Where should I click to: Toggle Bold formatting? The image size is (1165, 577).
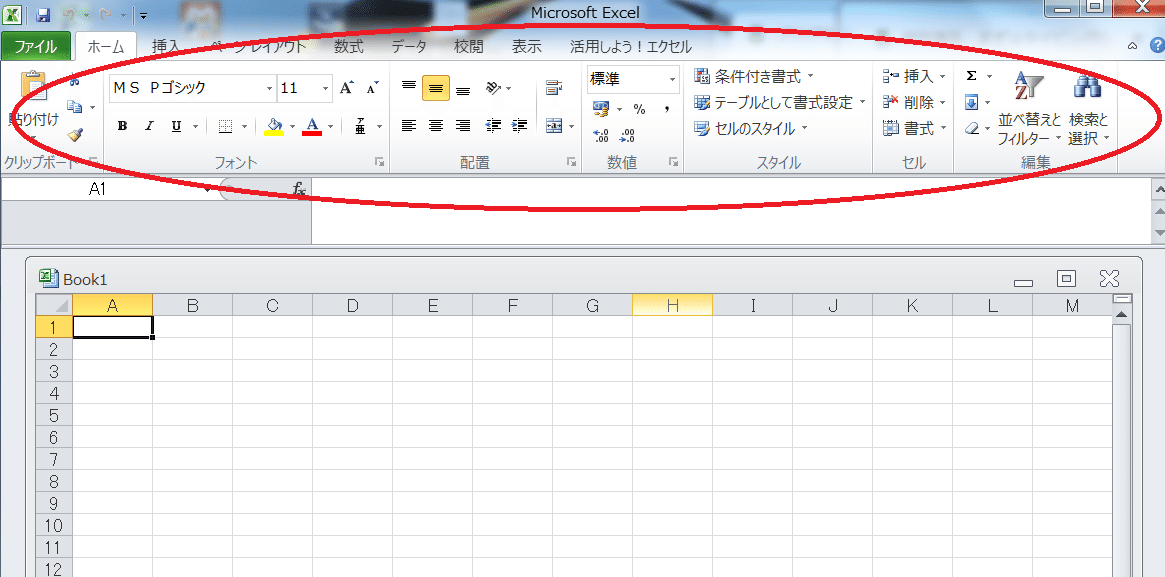point(123,126)
